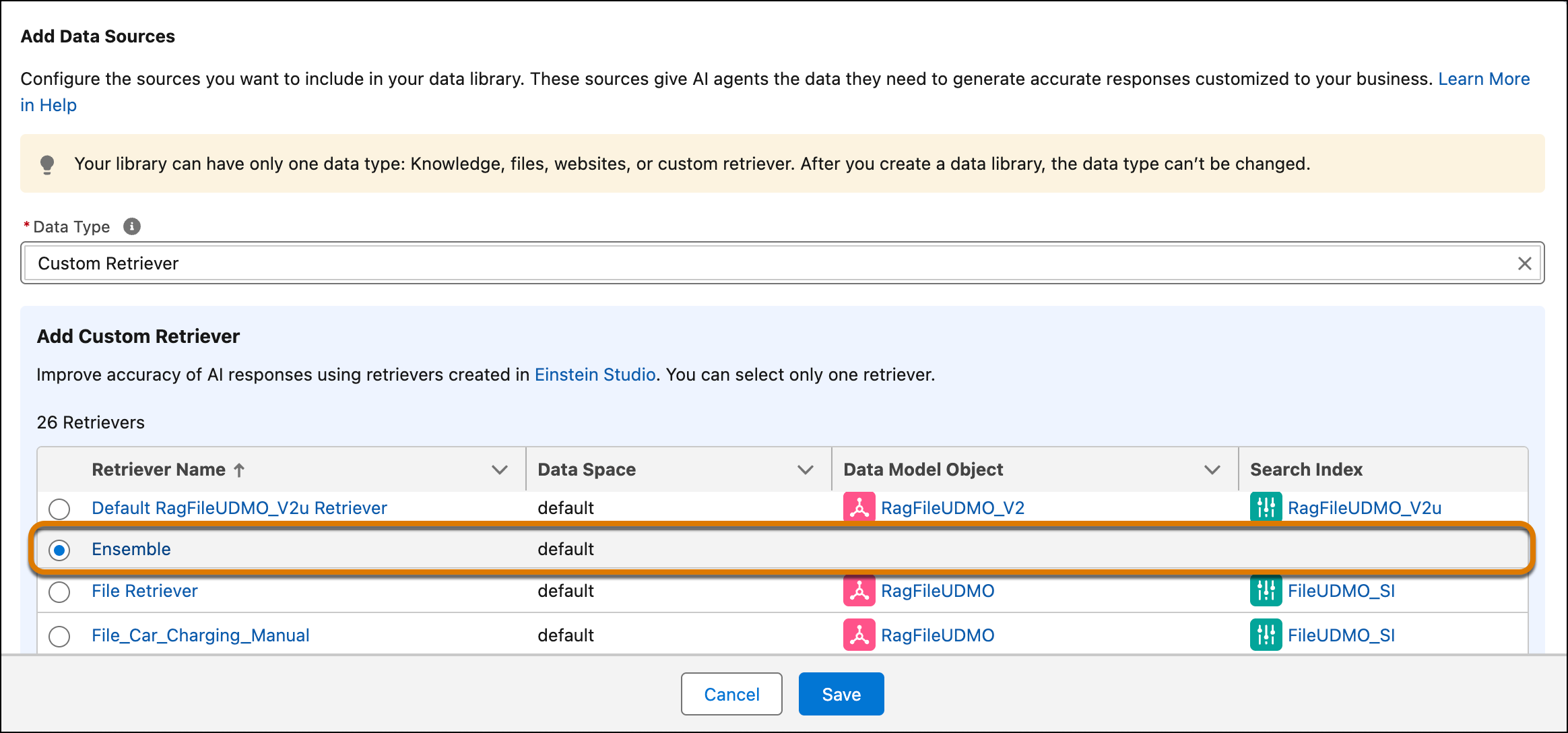Click the Add Custom Retriever heading
1568x733 pixels.
[x=138, y=336]
